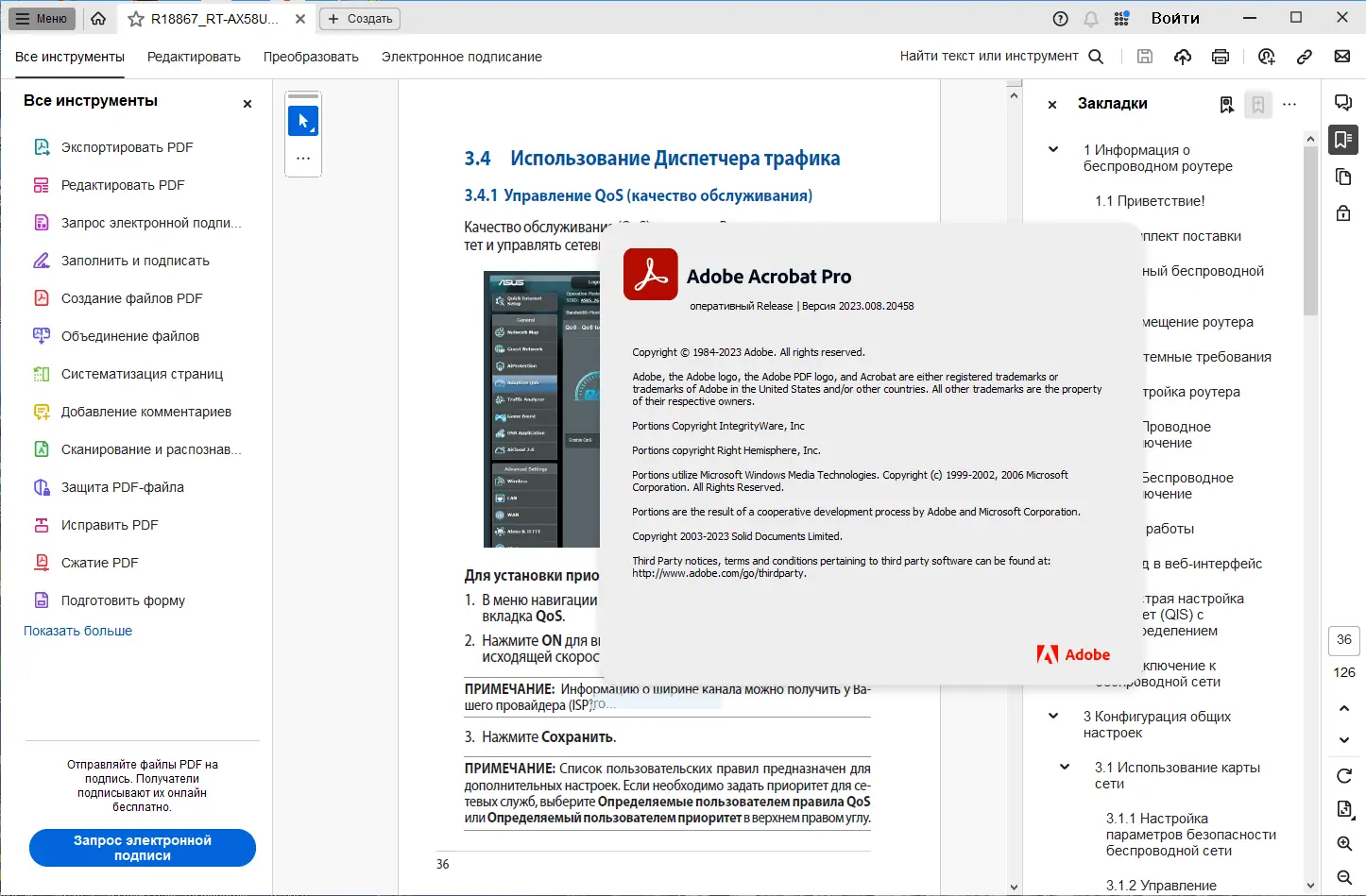
Task: Open the Электронное подписание tab
Action: (x=462, y=57)
